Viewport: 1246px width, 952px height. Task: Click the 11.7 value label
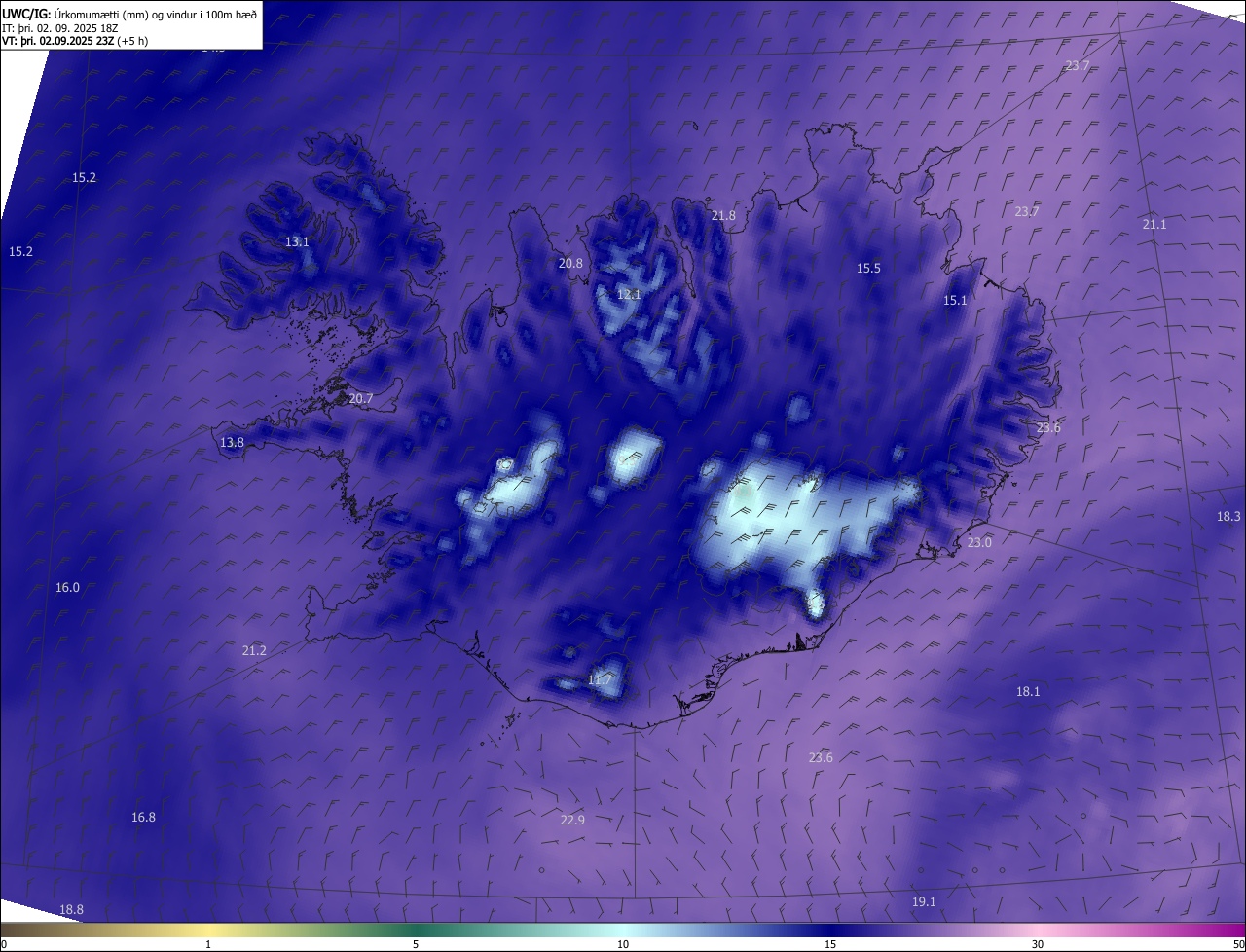[x=601, y=679]
